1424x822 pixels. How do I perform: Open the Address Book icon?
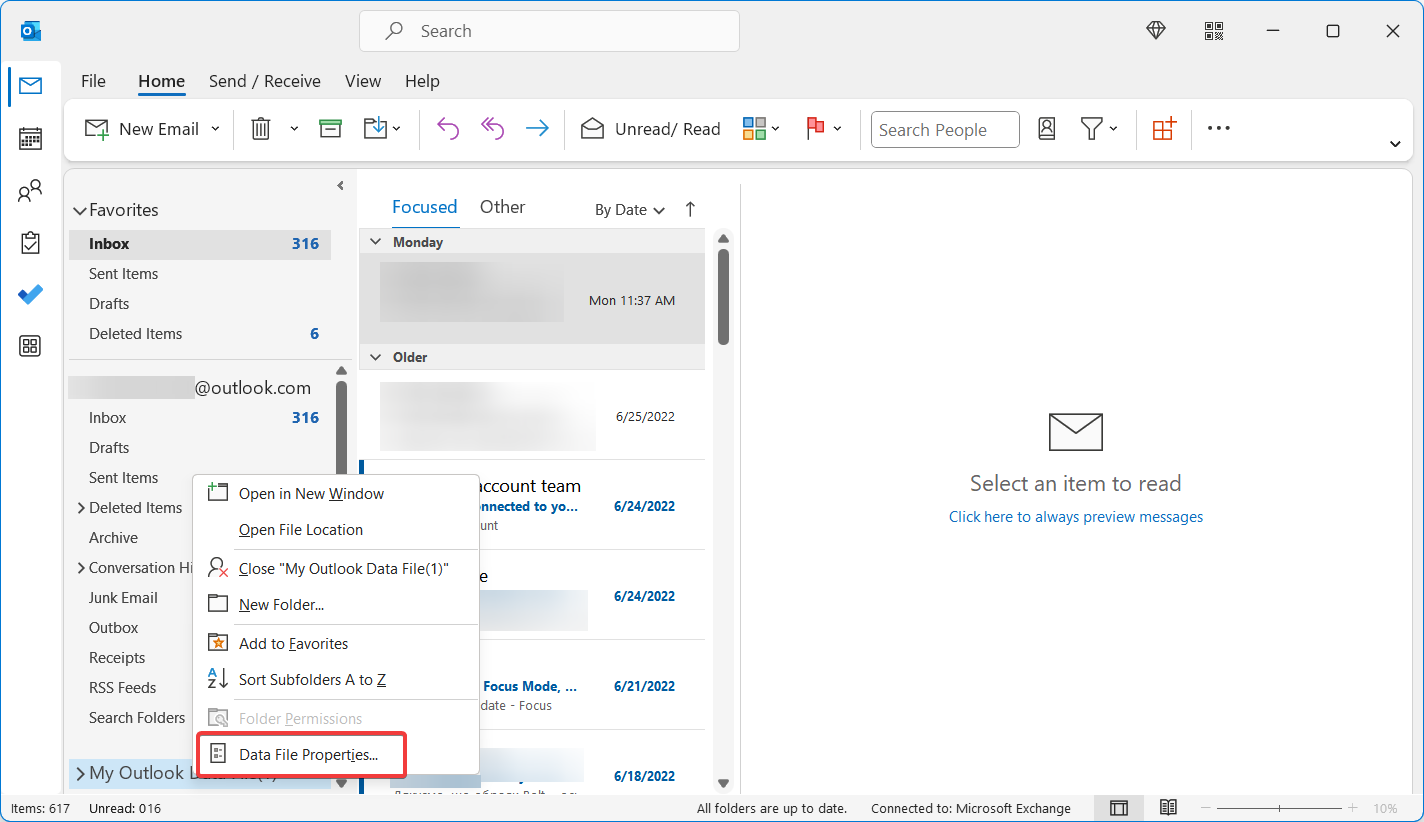coord(1047,129)
